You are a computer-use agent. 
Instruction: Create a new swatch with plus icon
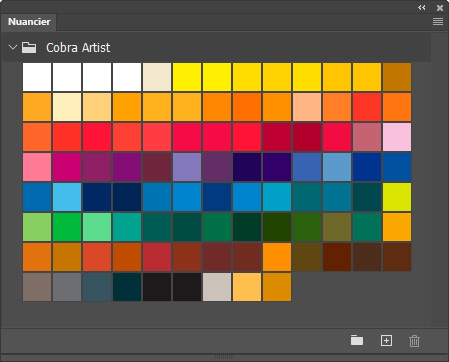pos(386,341)
